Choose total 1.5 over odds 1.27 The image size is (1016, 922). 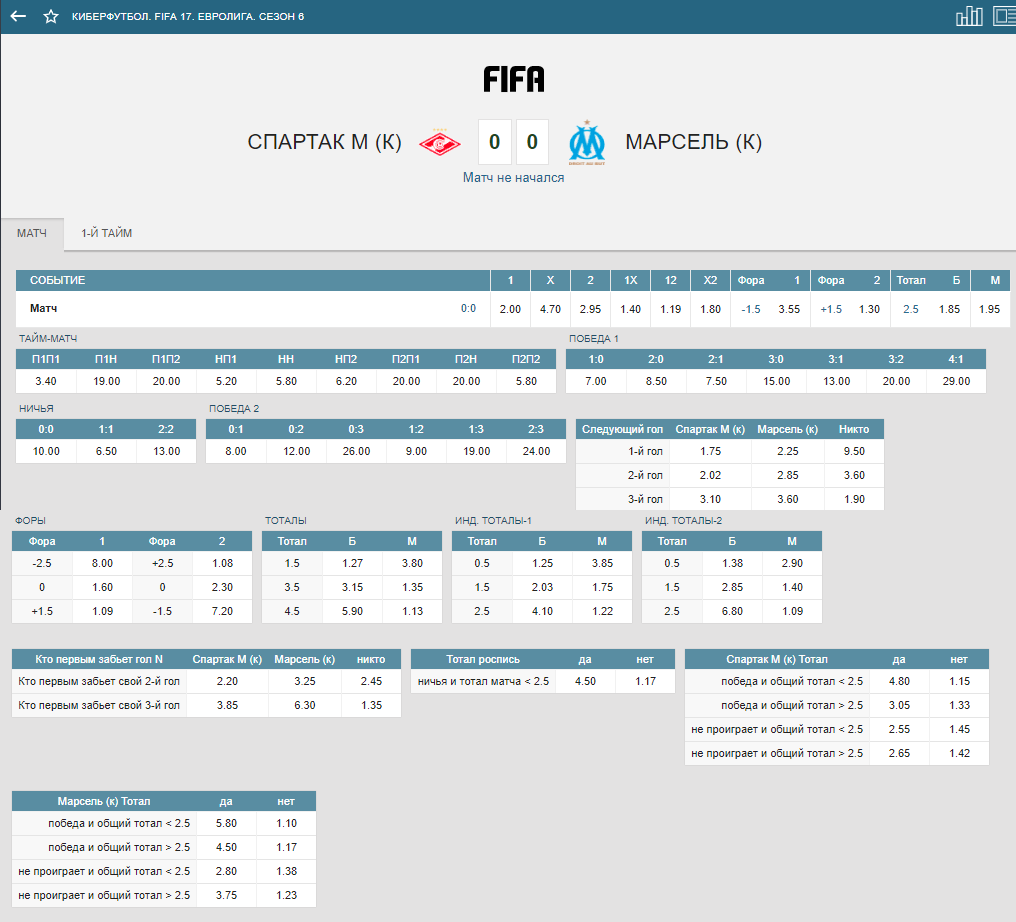[352, 563]
